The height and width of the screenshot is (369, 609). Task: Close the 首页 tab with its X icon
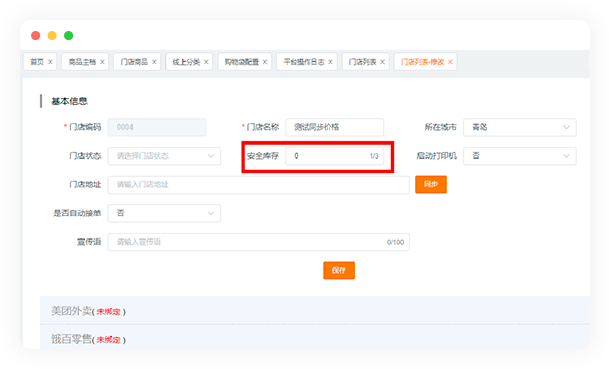pyautogui.click(x=50, y=62)
